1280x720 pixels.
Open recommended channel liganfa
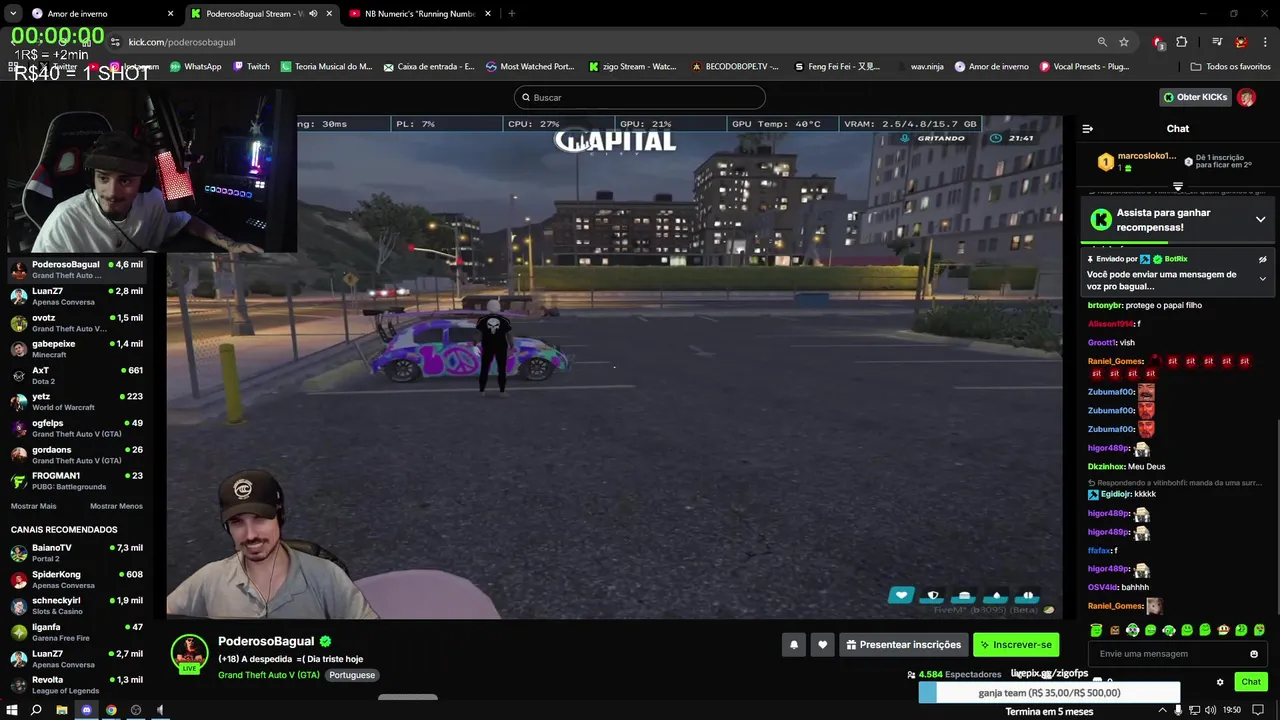[76, 632]
